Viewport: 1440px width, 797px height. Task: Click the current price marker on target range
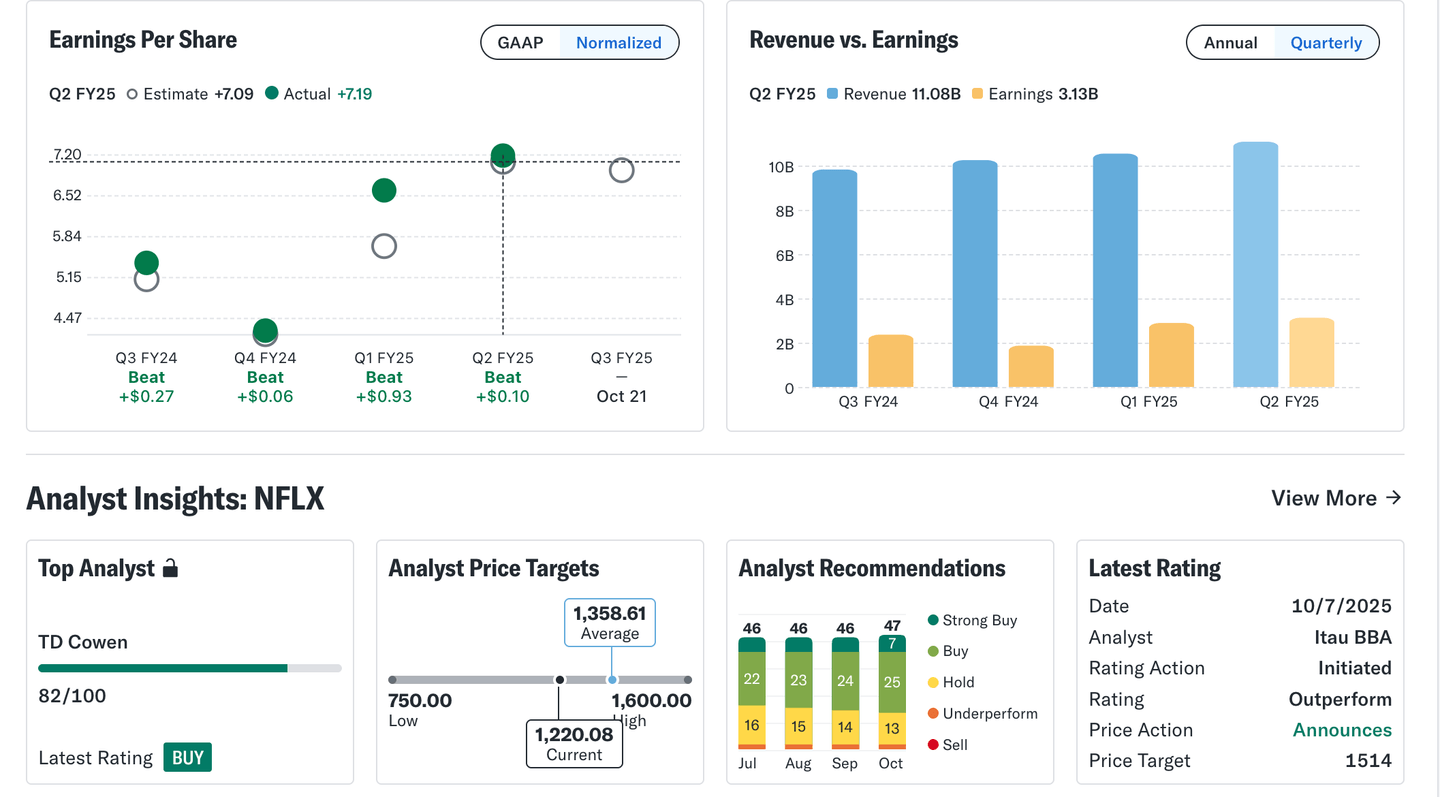click(x=560, y=680)
